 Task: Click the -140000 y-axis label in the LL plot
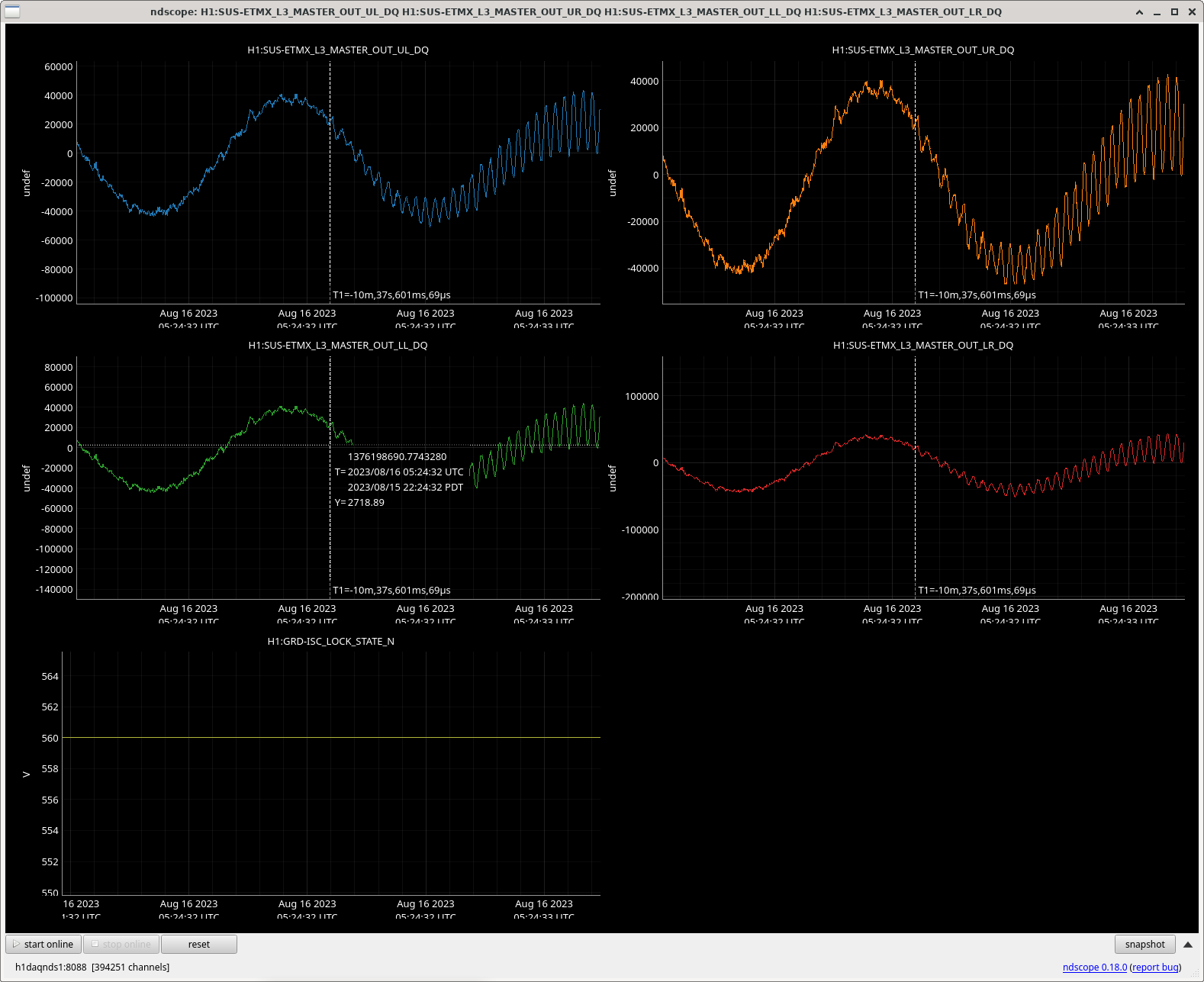(54, 589)
